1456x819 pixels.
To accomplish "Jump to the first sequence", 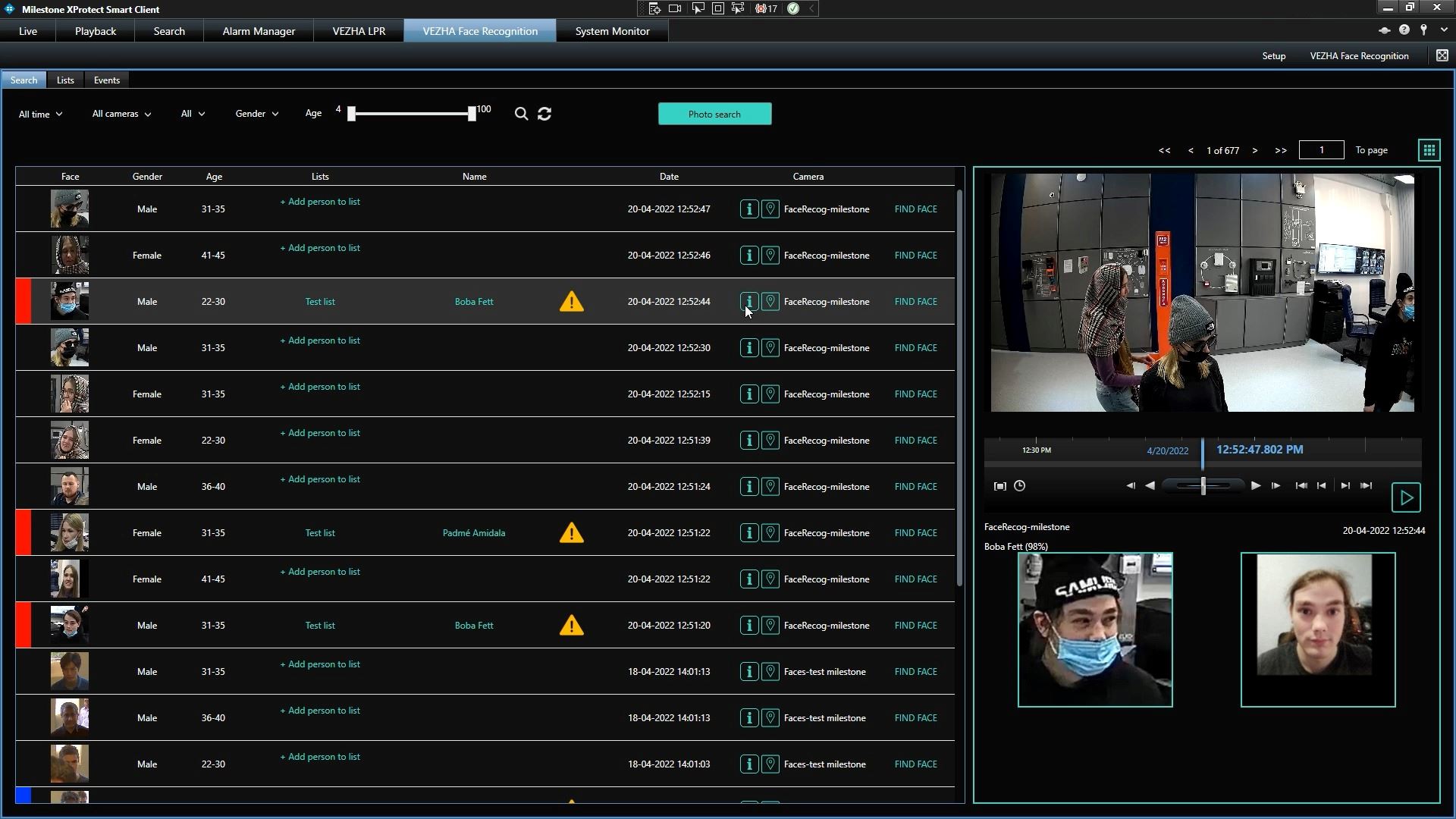I will pyautogui.click(x=1301, y=486).
